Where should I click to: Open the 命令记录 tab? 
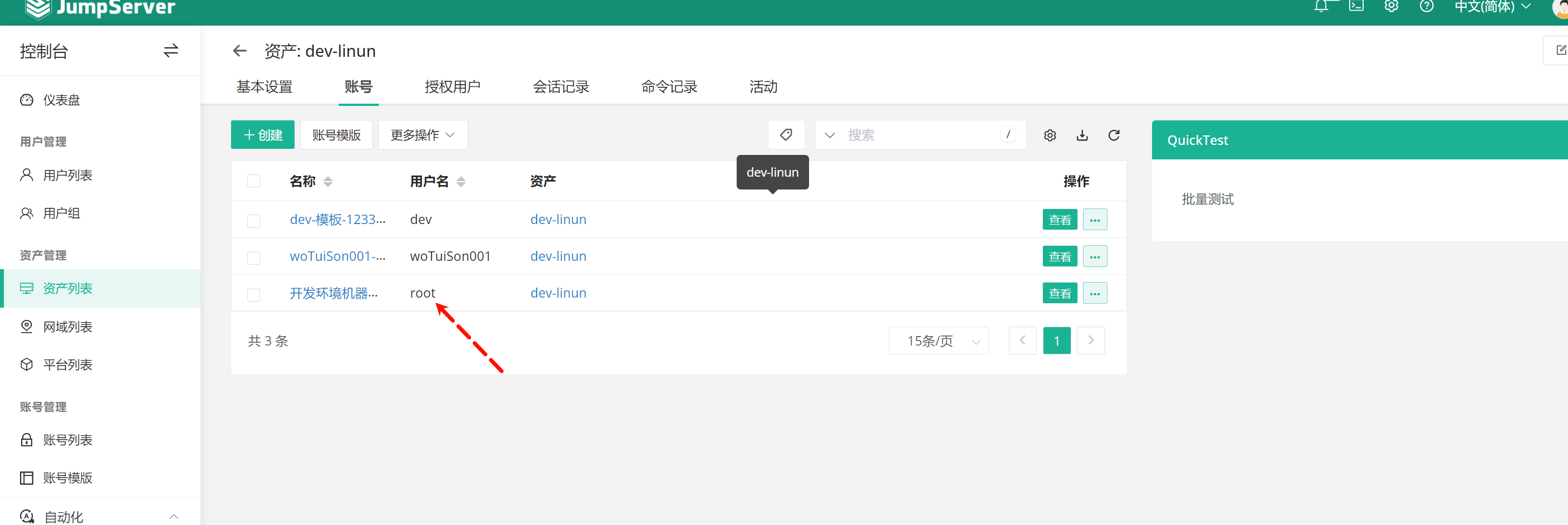(x=669, y=87)
